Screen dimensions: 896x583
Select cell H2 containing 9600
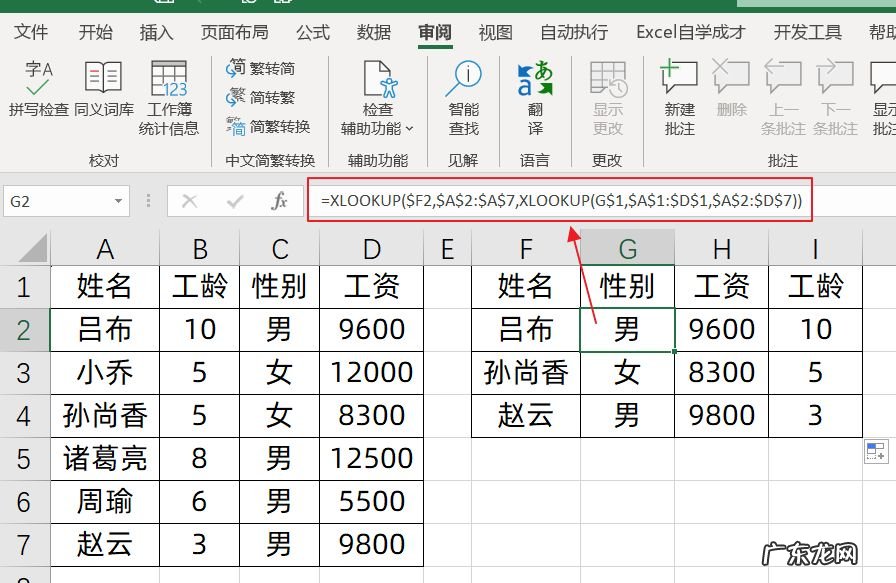pyautogui.click(x=721, y=329)
